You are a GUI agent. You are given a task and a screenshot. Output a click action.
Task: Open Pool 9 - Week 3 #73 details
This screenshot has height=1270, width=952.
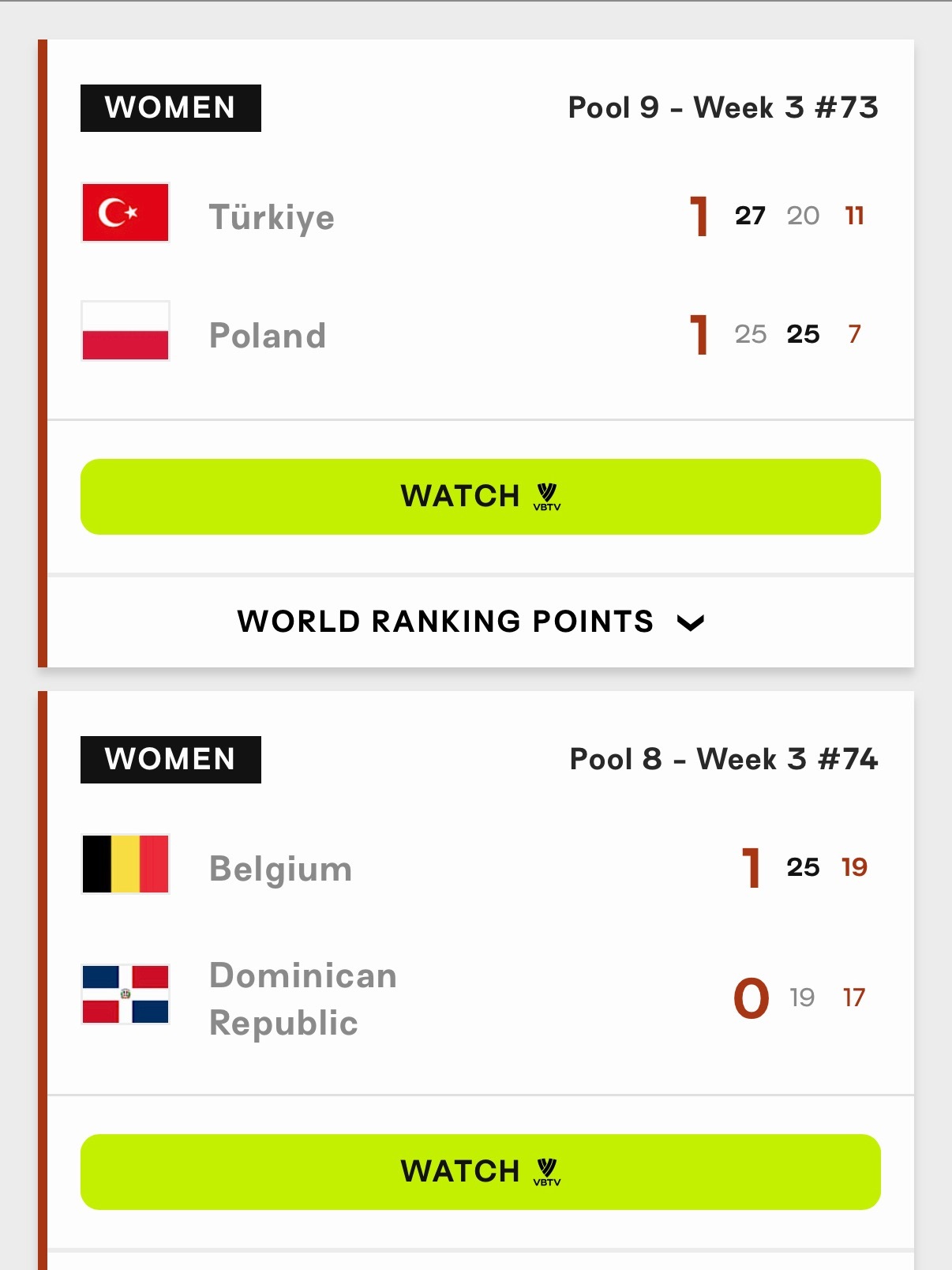click(x=723, y=107)
